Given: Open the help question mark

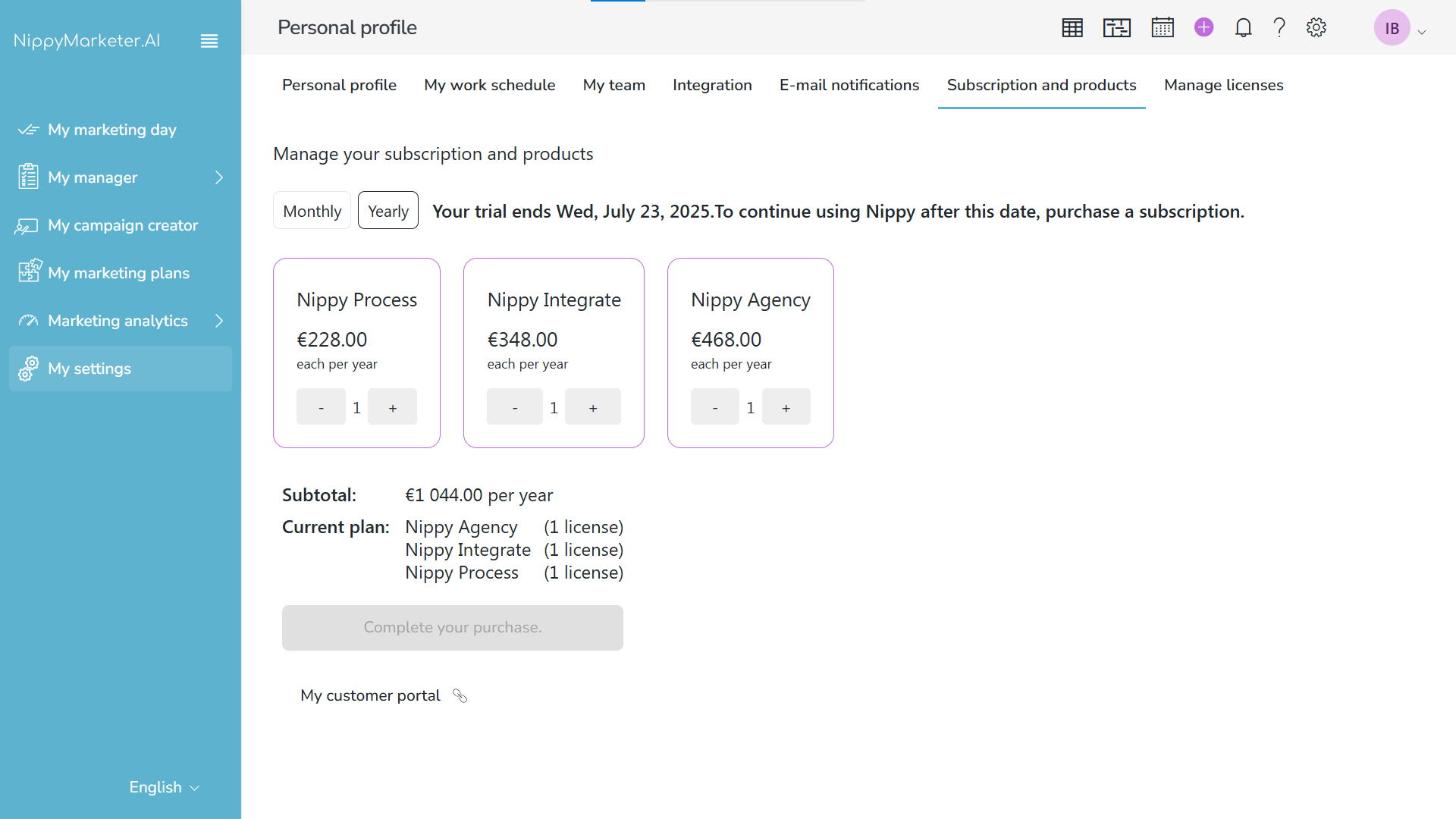Looking at the screenshot, I should [x=1279, y=28].
